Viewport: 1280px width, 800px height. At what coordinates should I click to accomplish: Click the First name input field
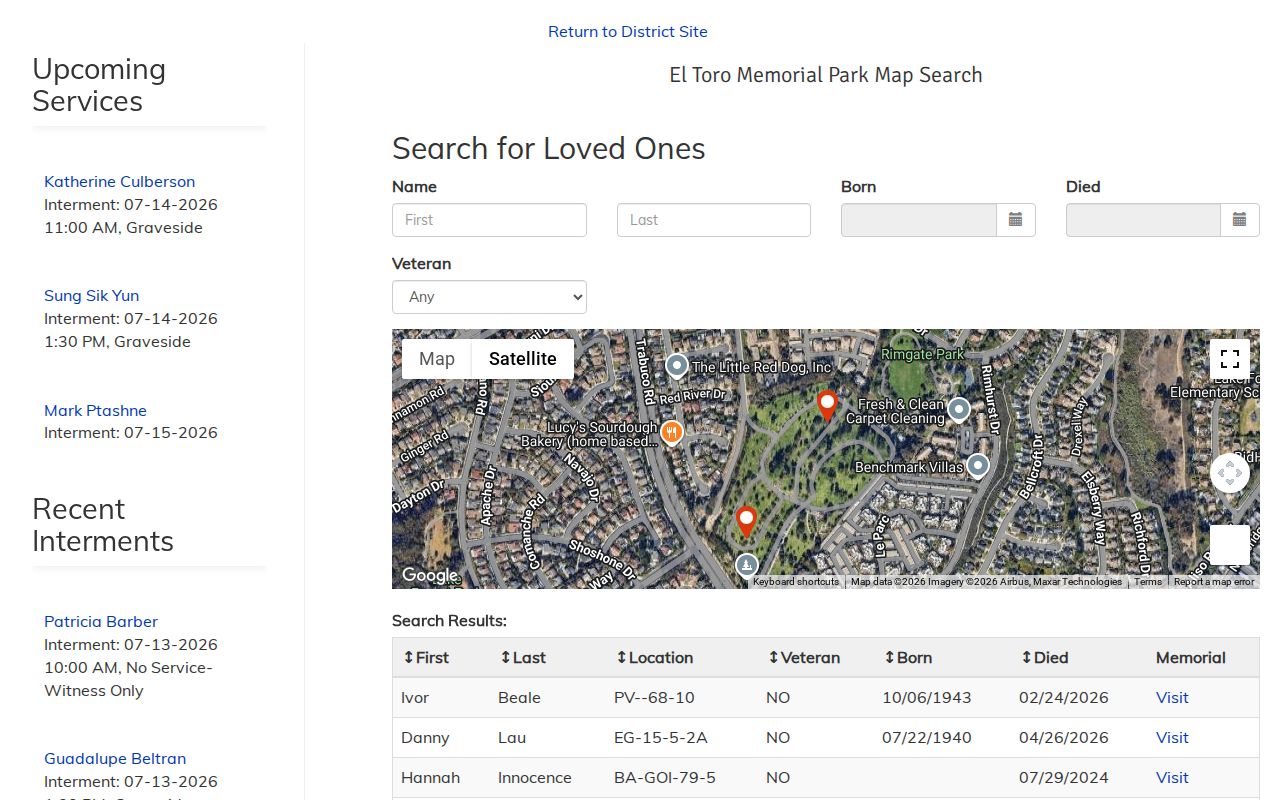tap(489, 220)
